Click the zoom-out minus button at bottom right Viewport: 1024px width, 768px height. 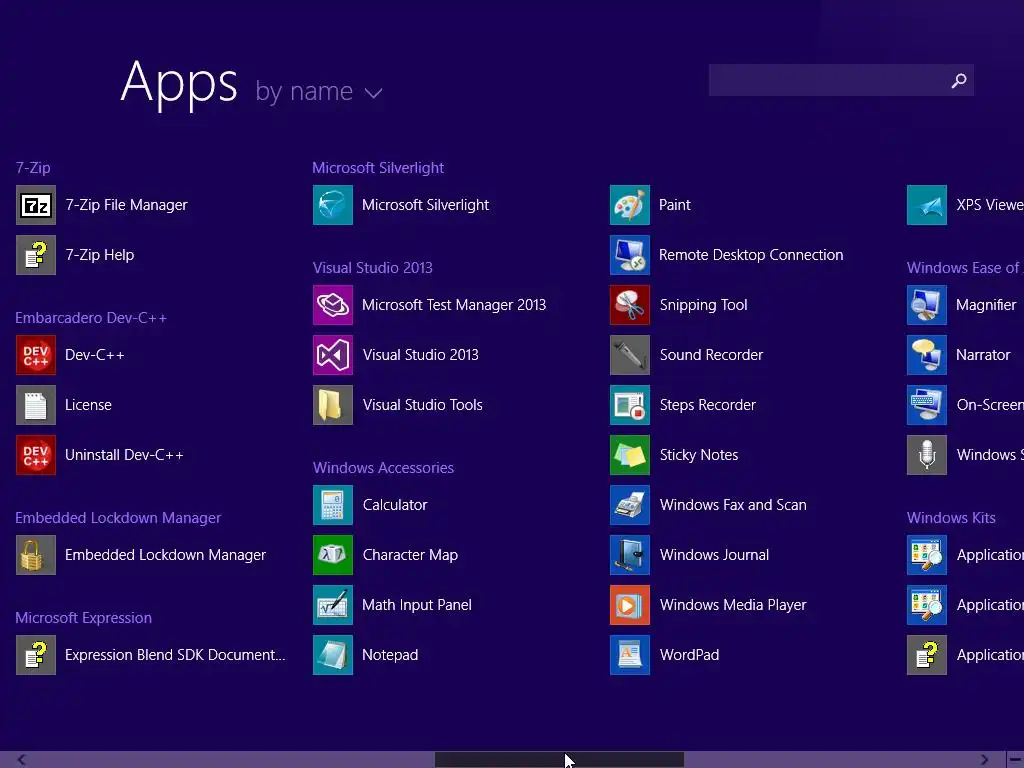point(1016,760)
